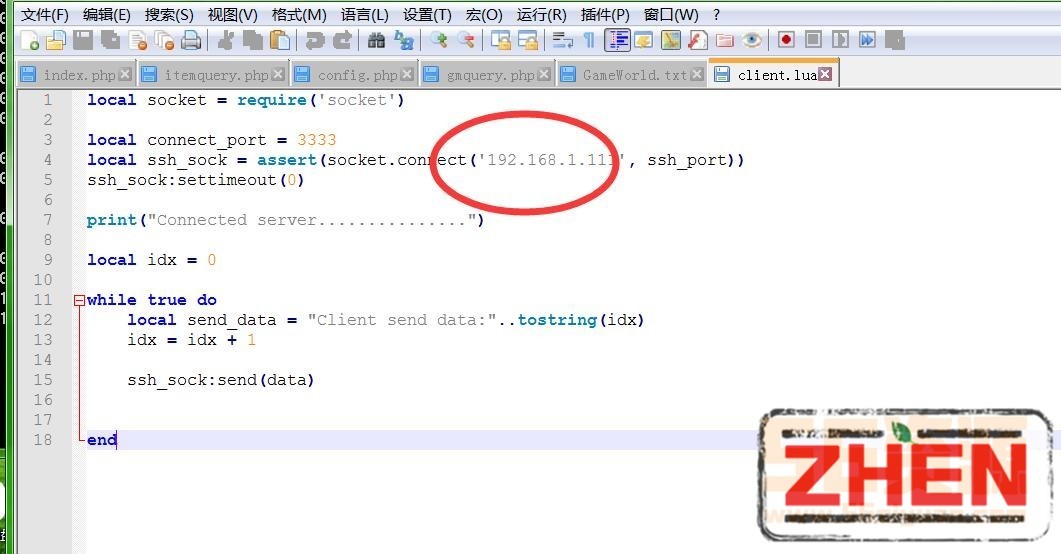1061x554 pixels.
Task: Click the Paste clipboard icon
Action: [x=280, y=41]
